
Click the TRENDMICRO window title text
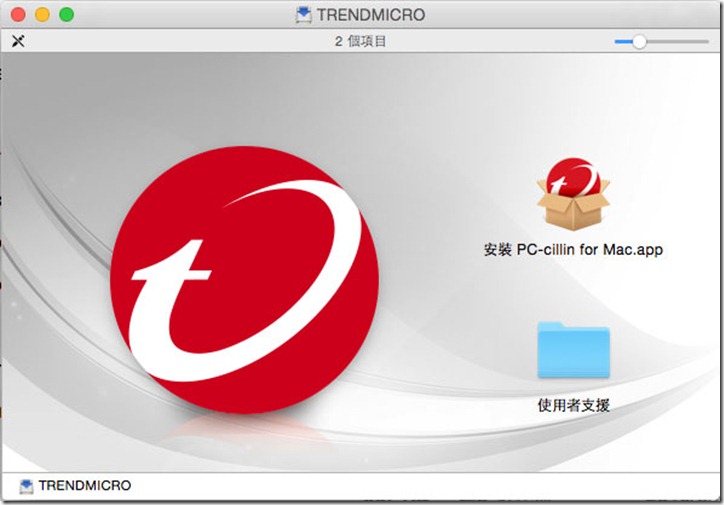pyautogui.click(x=371, y=15)
